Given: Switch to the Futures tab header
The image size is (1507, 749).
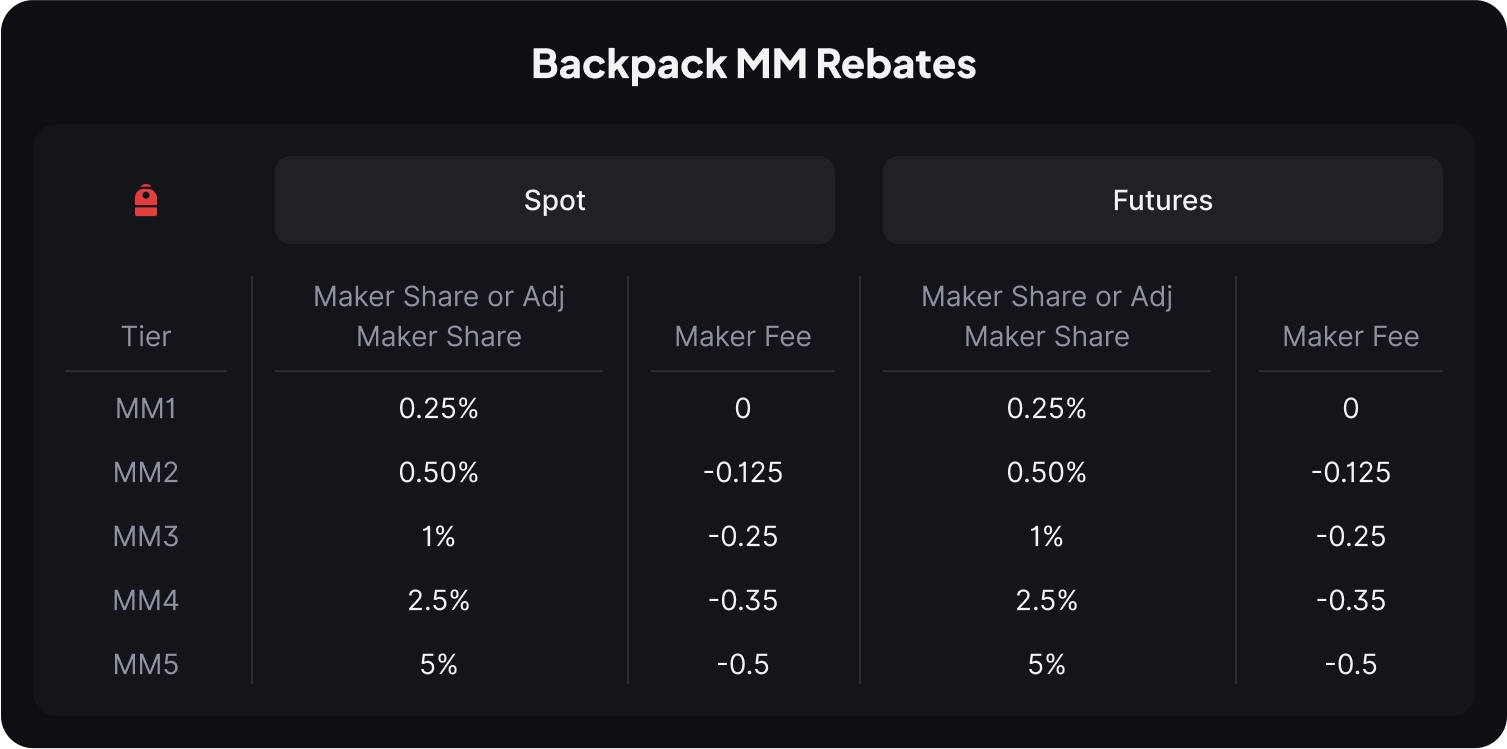Looking at the screenshot, I should 1162,200.
